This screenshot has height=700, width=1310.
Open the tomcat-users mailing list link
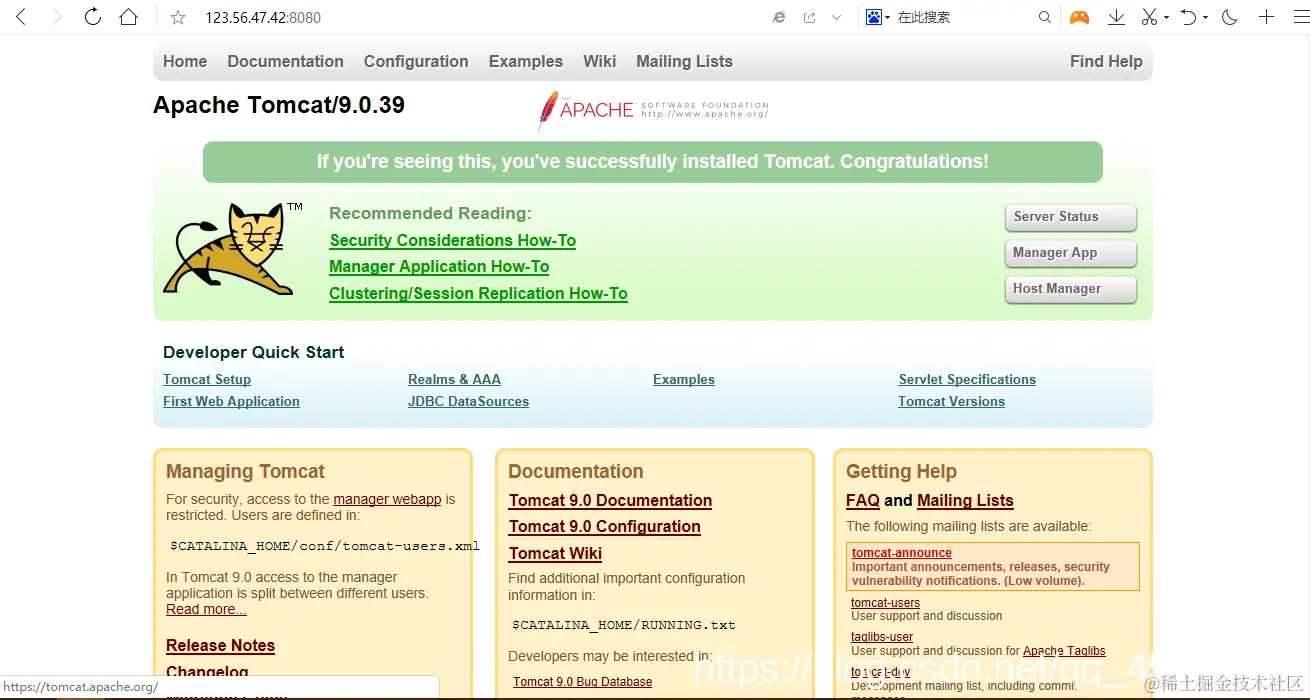point(885,603)
